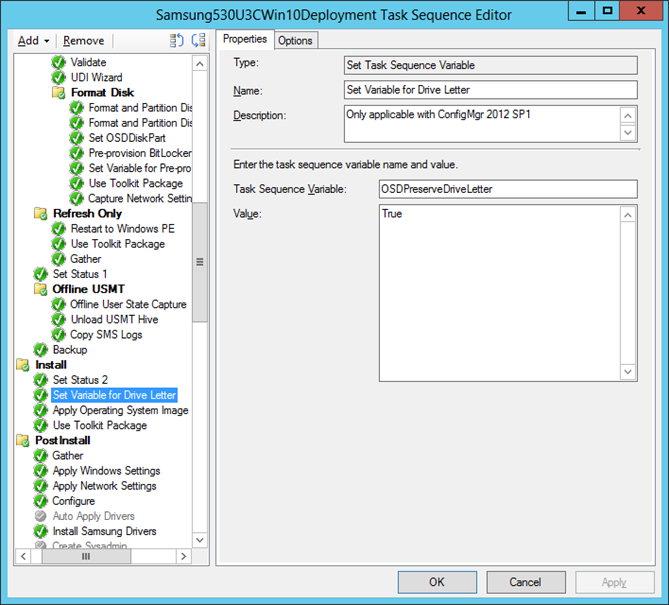Image resolution: width=669 pixels, height=605 pixels.
Task: Click the Install group folder icon
Action: [23, 365]
